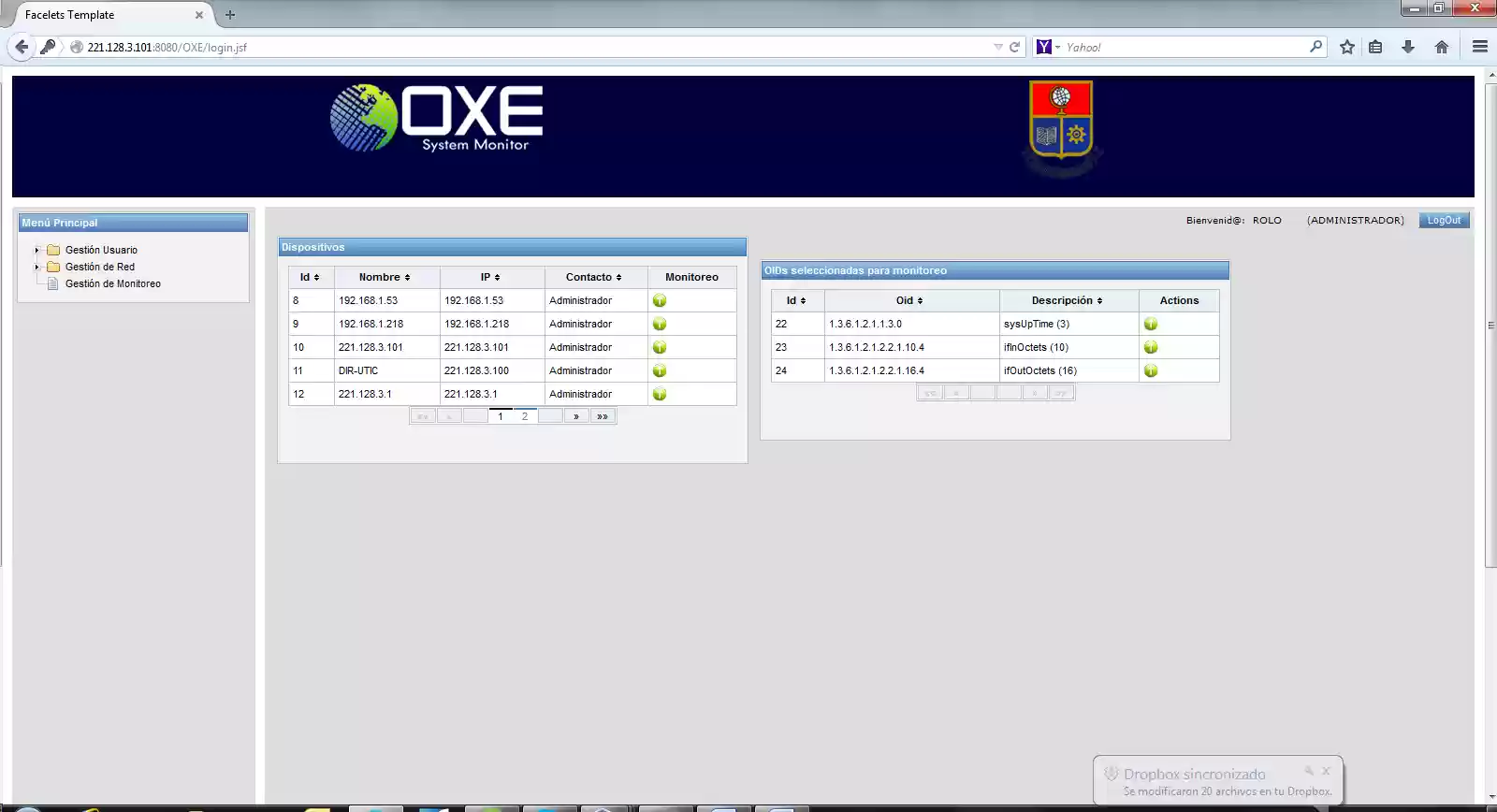This screenshot has width=1497, height=812.
Task: Click monitoring icon for device 192.168.1.218
Action: point(660,324)
